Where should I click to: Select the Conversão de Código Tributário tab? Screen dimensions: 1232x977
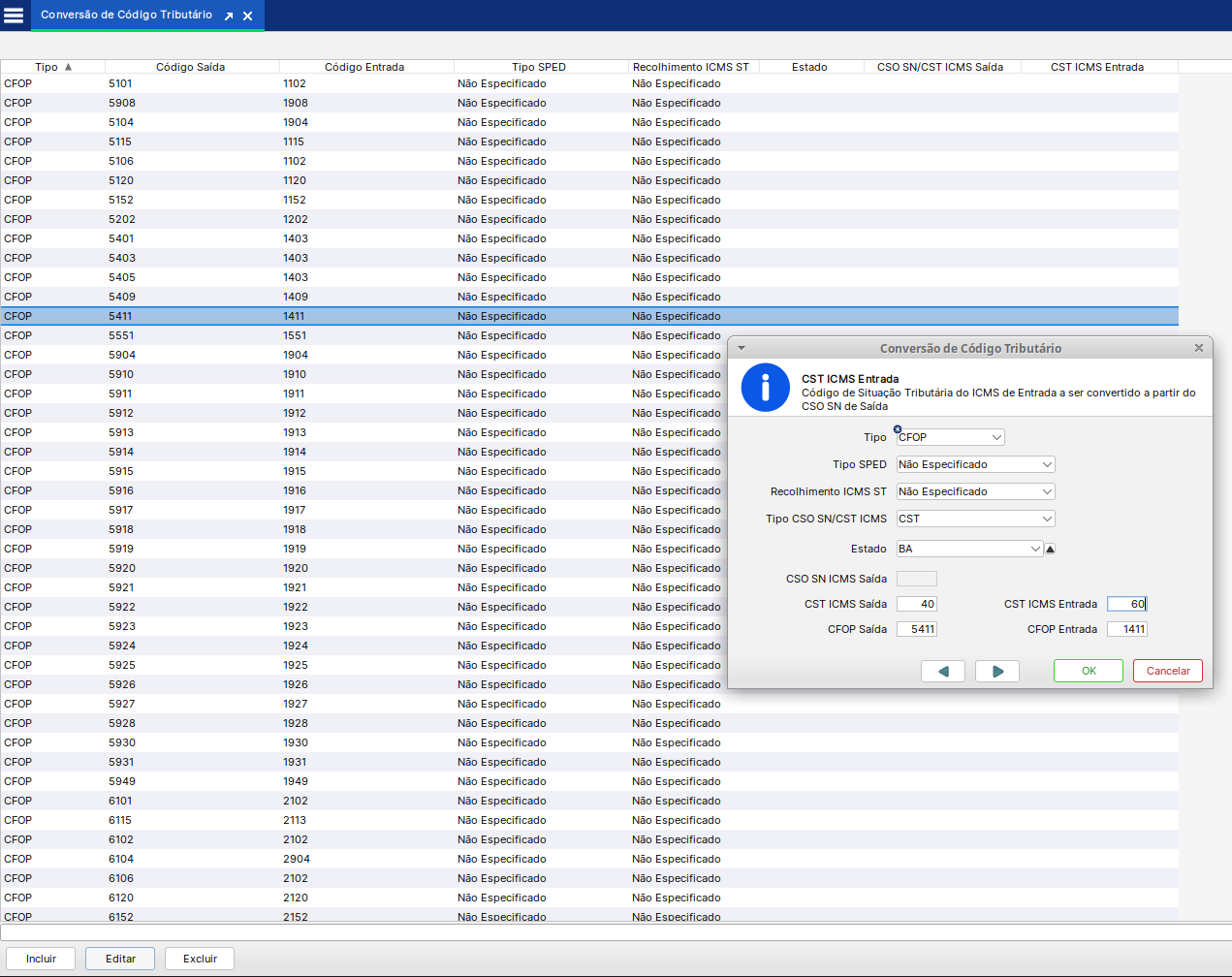126,16
